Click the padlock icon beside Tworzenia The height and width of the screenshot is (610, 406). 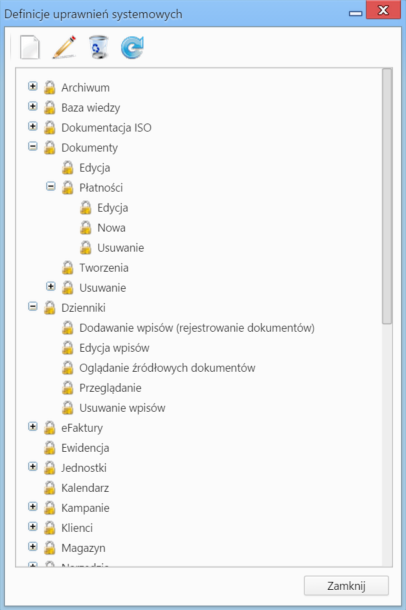click(x=67, y=268)
